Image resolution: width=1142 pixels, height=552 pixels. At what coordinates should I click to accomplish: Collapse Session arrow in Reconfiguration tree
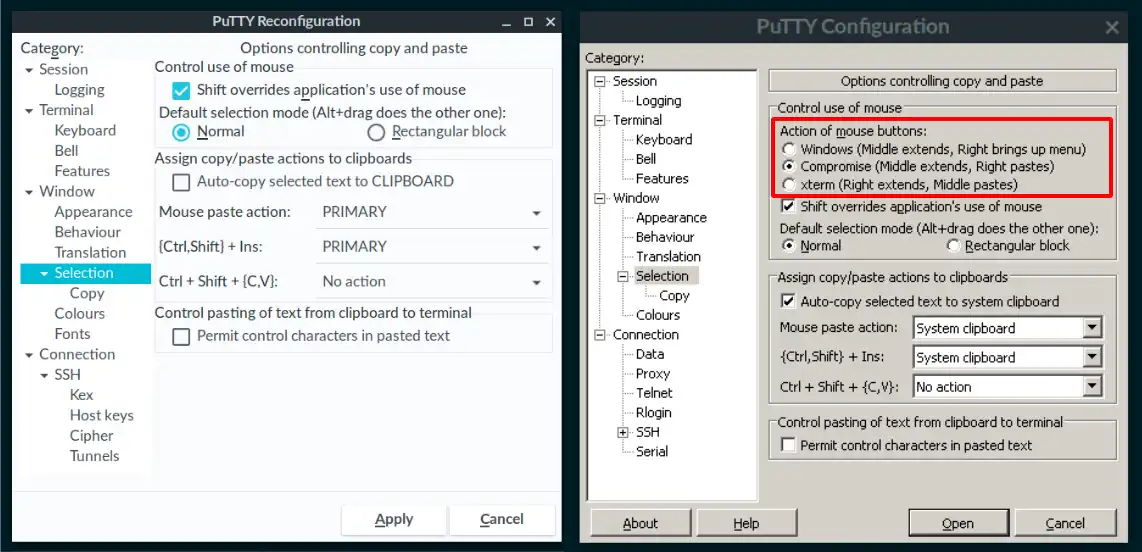click(x=29, y=71)
